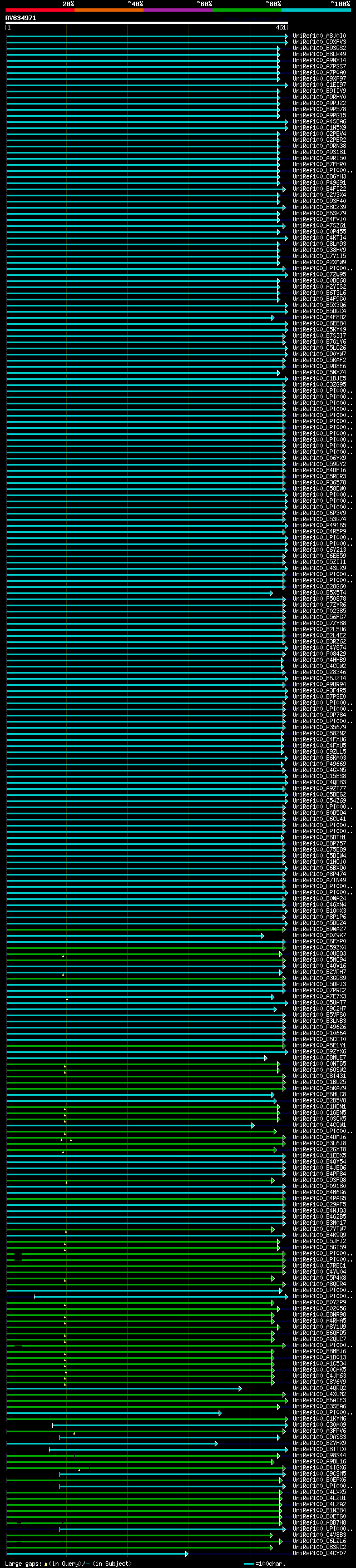Click the UniRef100_A4HHB9 label
The height and width of the screenshot is (1568, 356).
(319, 660)
